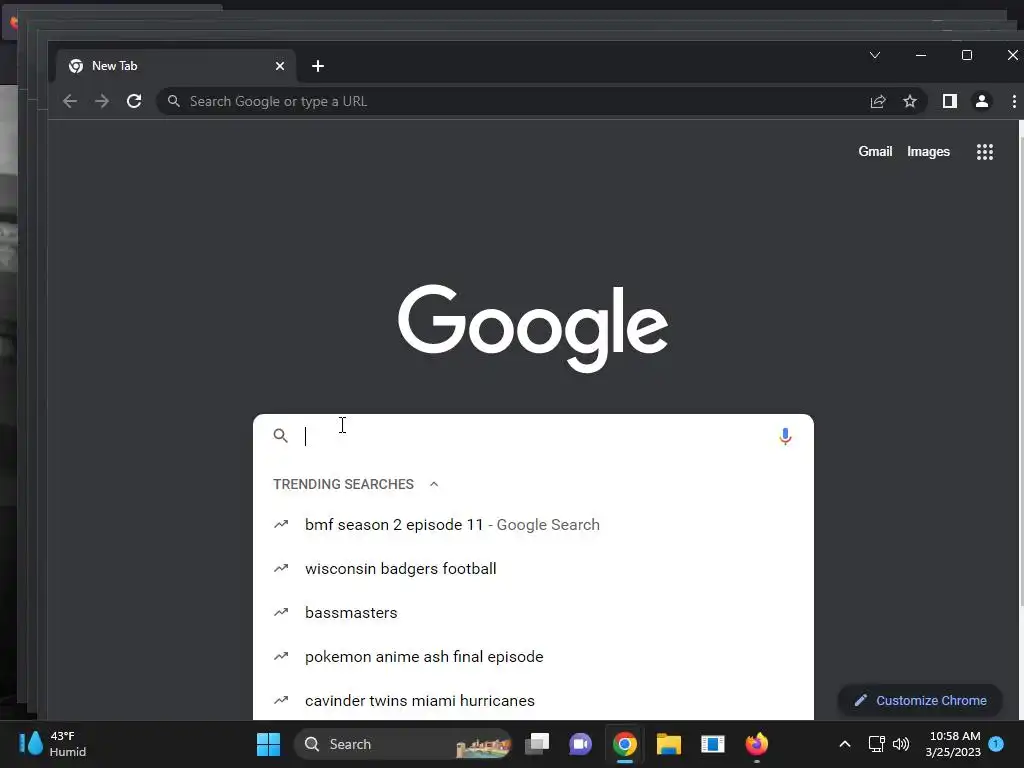
Task: Open volume control tray icon
Action: [901, 744]
